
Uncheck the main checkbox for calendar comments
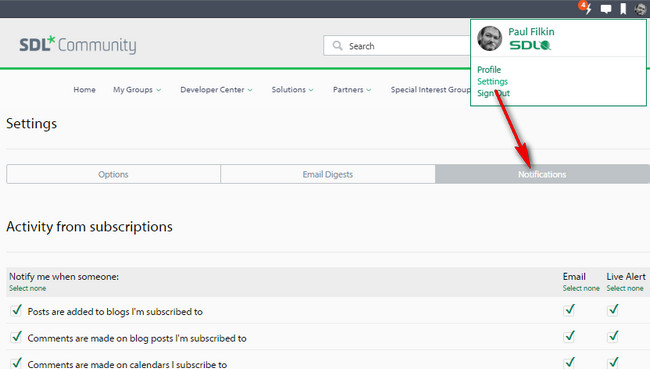point(16,363)
